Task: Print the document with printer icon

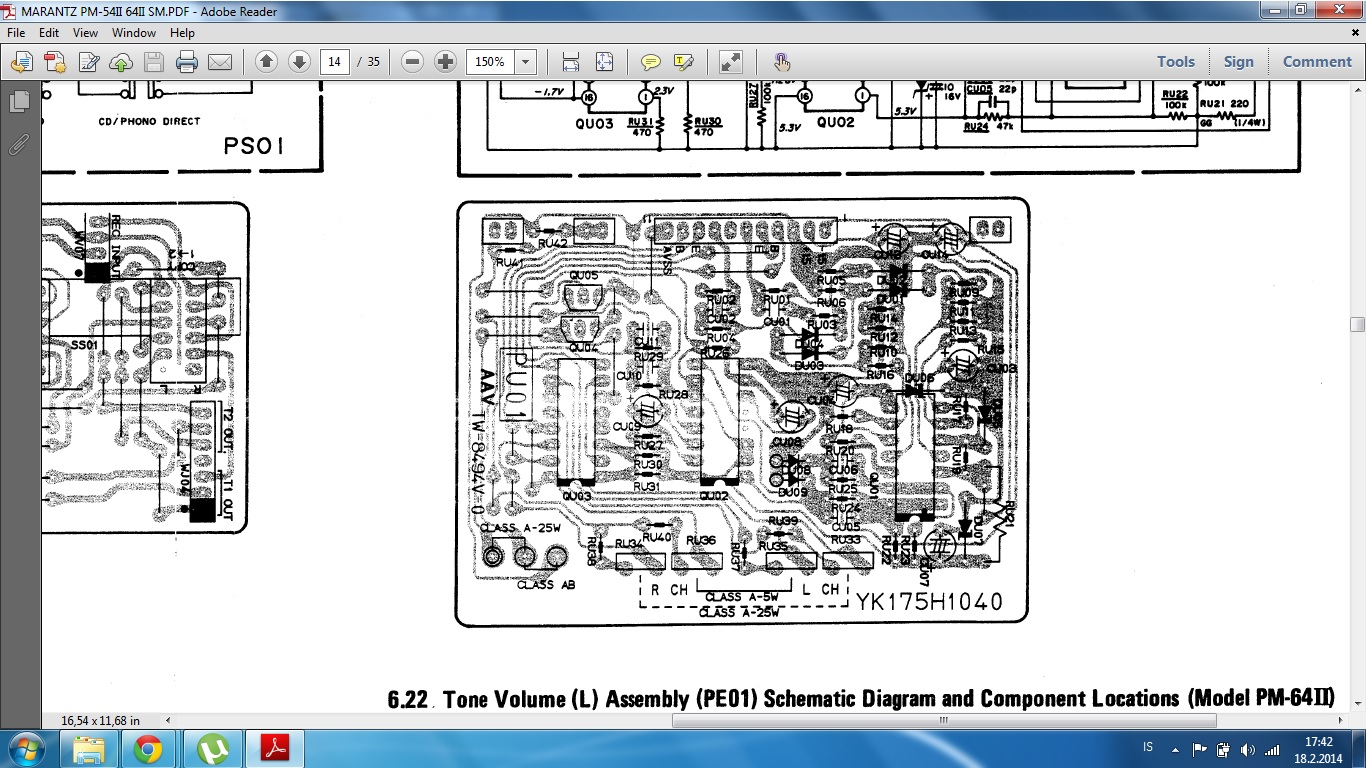Action: click(187, 62)
